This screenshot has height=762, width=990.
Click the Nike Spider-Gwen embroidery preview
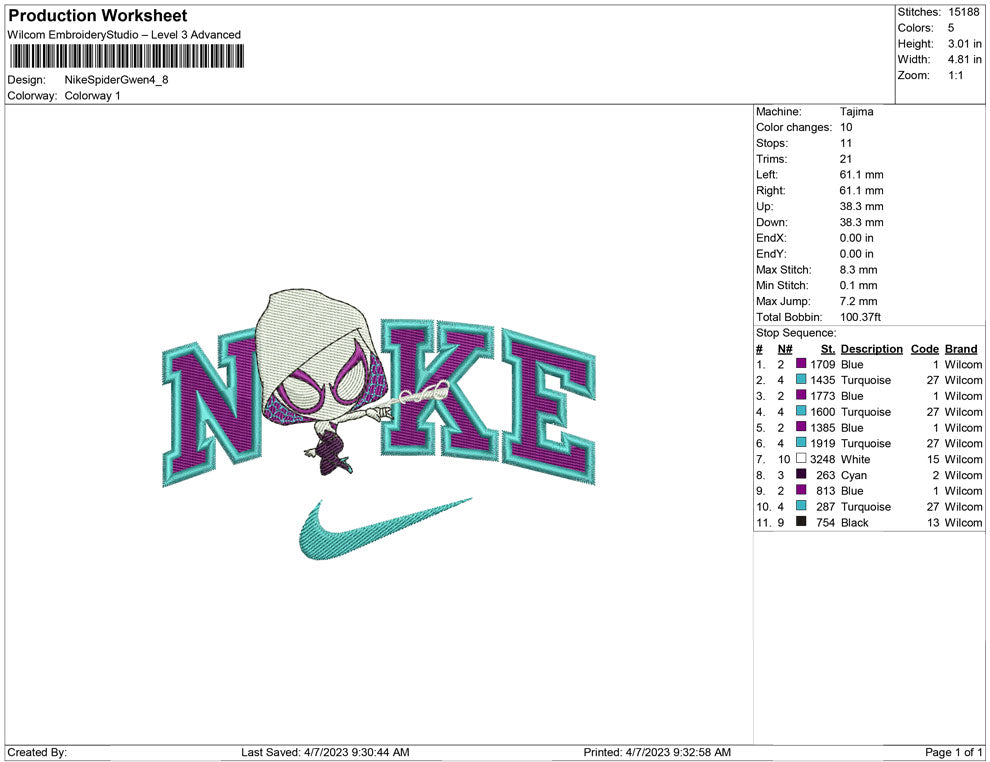(379, 424)
